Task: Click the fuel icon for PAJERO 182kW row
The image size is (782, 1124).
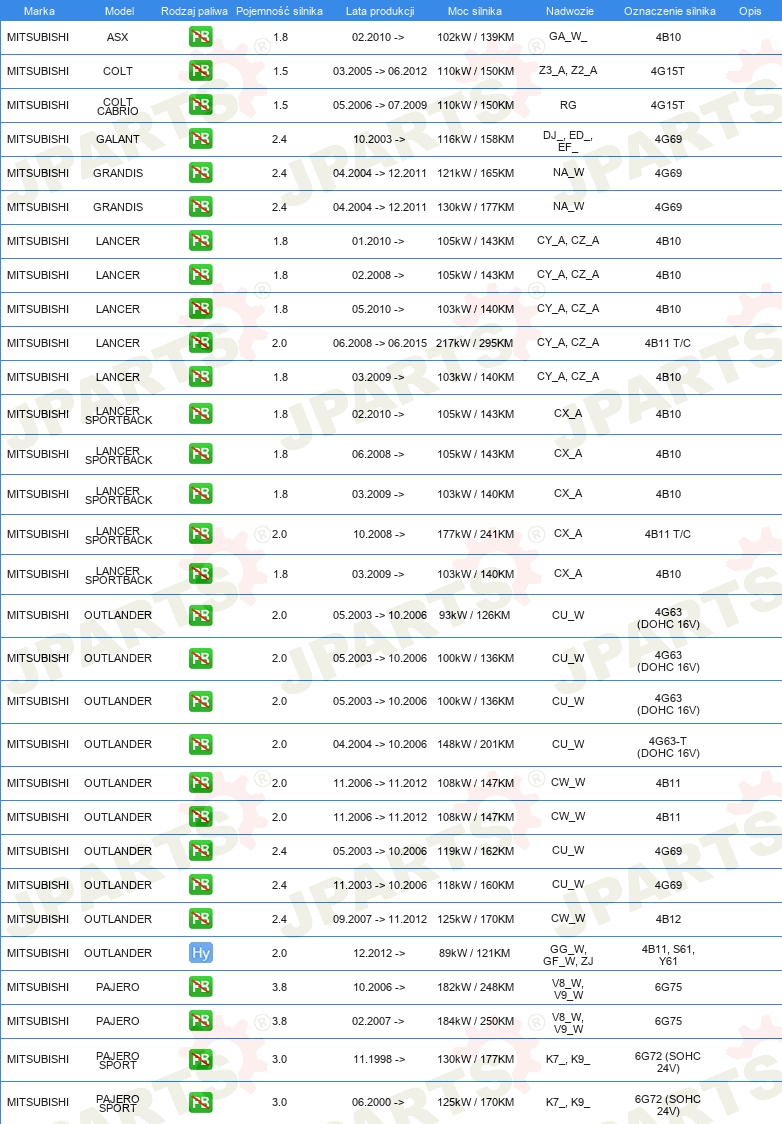Action: pyautogui.click(x=201, y=987)
